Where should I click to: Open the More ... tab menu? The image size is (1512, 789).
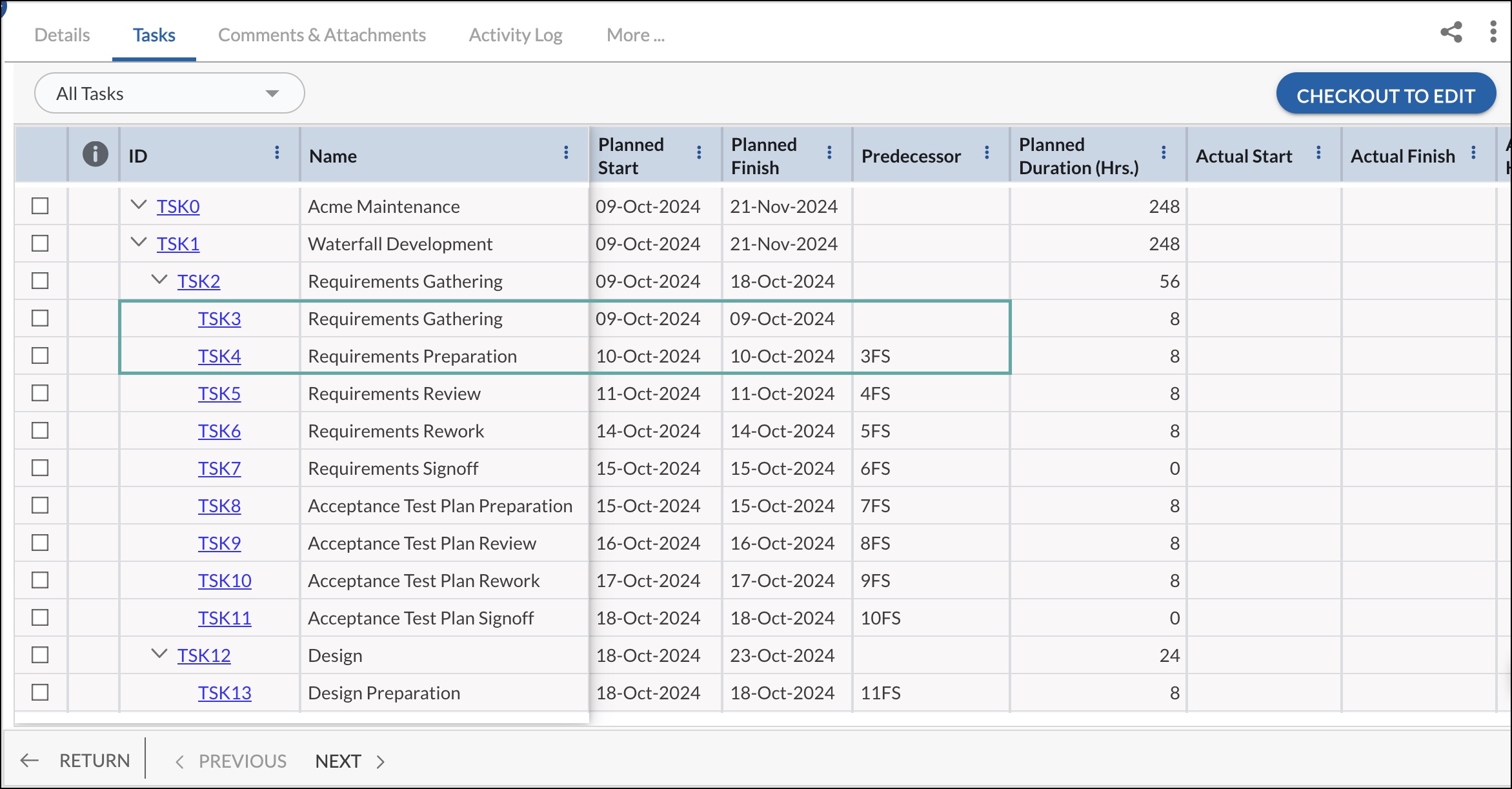pyautogui.click(x=636, y=35)
